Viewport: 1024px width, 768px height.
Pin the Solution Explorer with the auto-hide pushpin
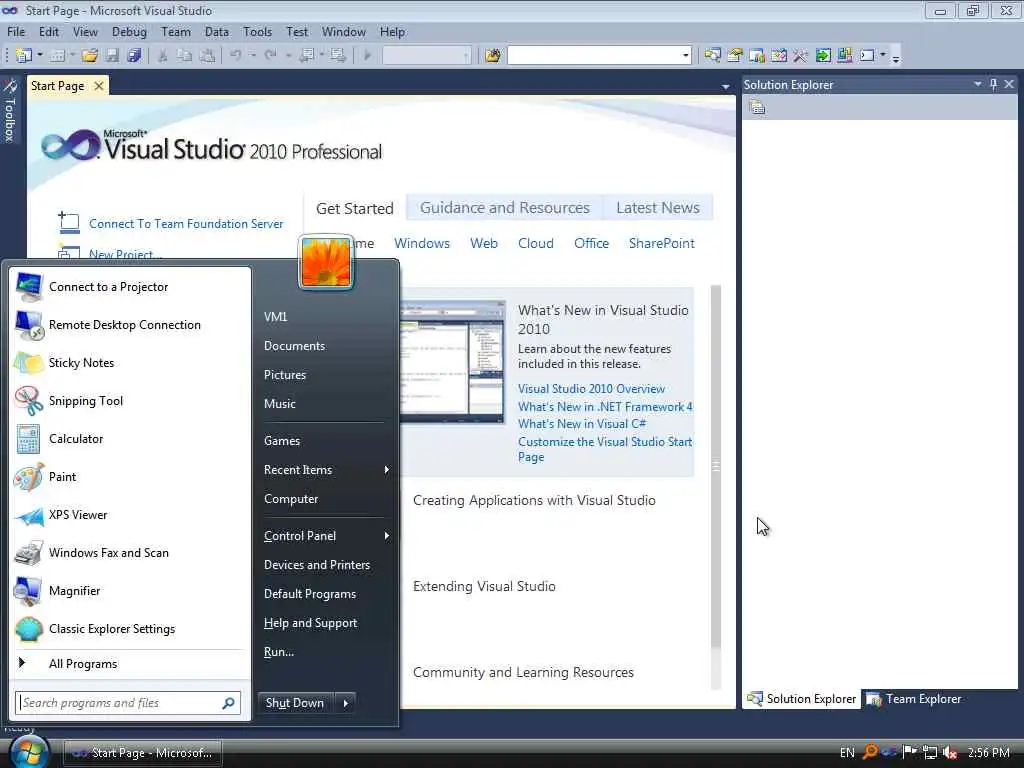[x=993, y=84]
